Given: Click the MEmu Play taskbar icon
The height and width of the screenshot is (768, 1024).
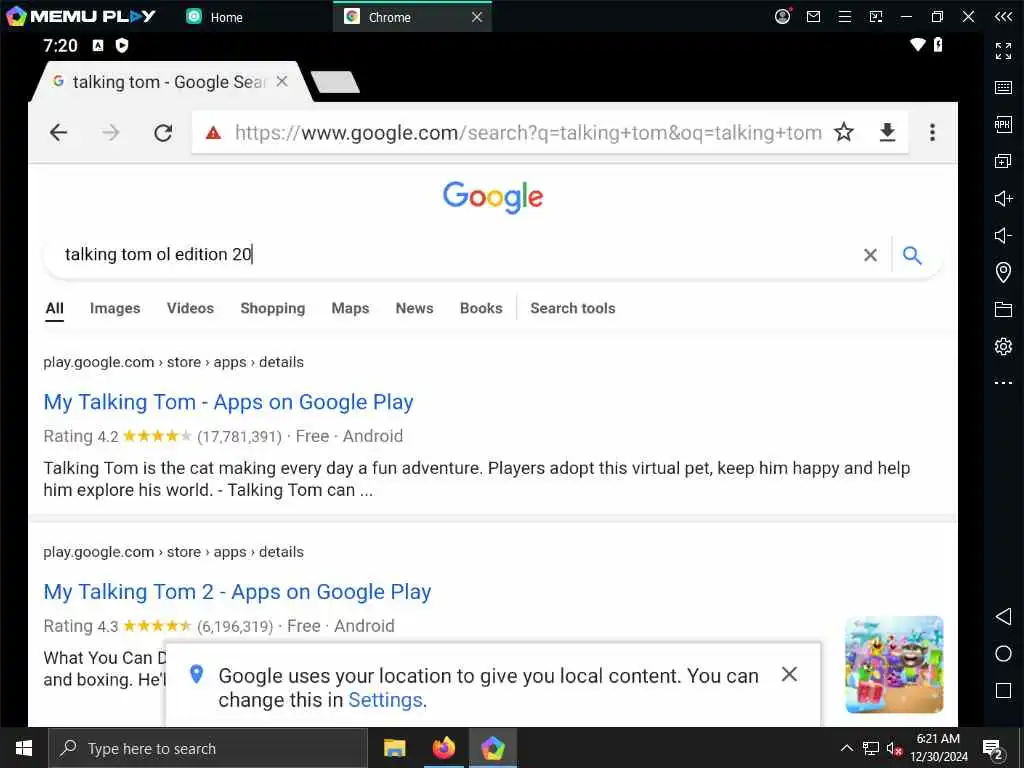Looking at the screenshot, I should (493, 748).
